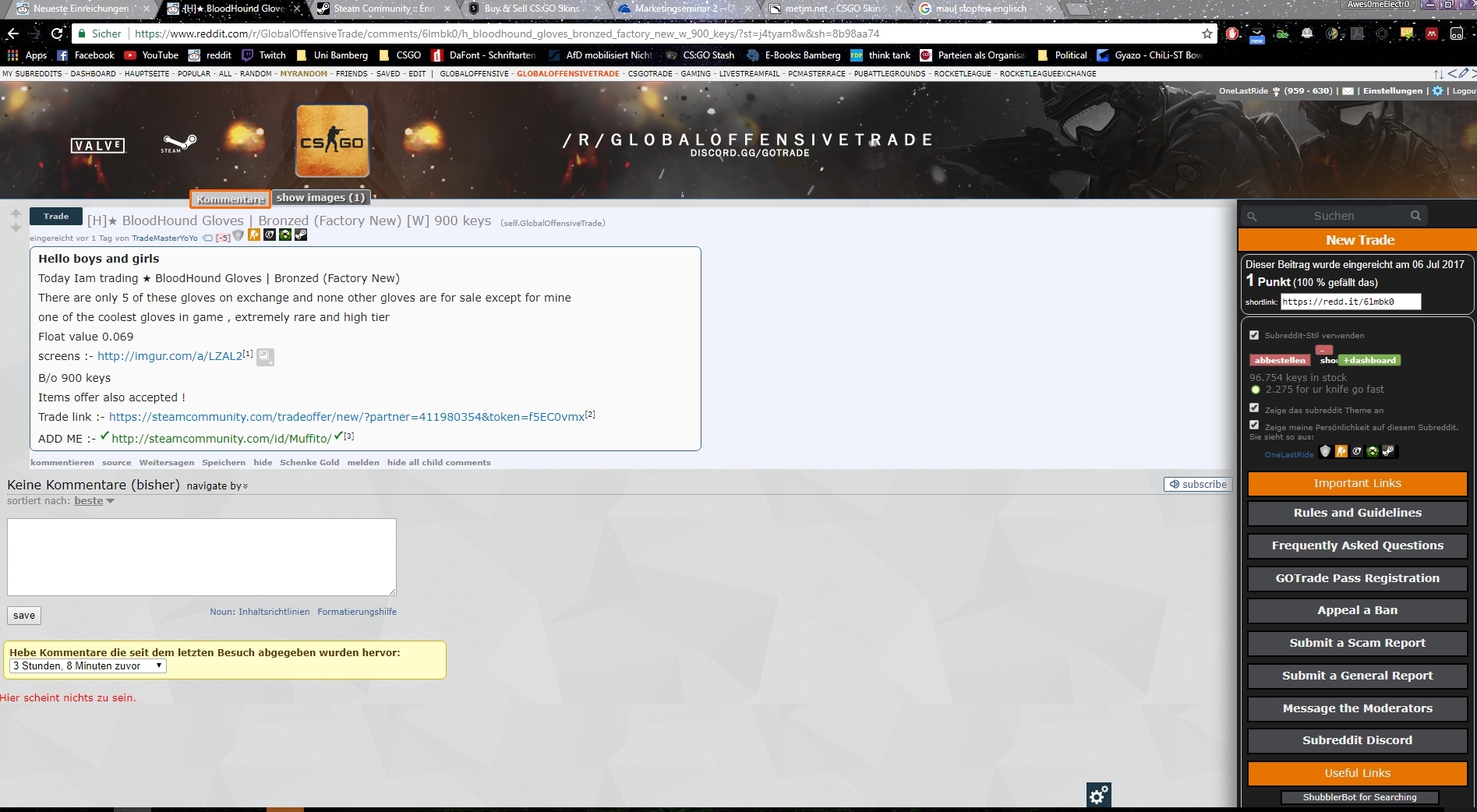Click the browser address bar URL
Image resolution: width=1477 pixels, height=812 pixels.
(x=507, y=34)
